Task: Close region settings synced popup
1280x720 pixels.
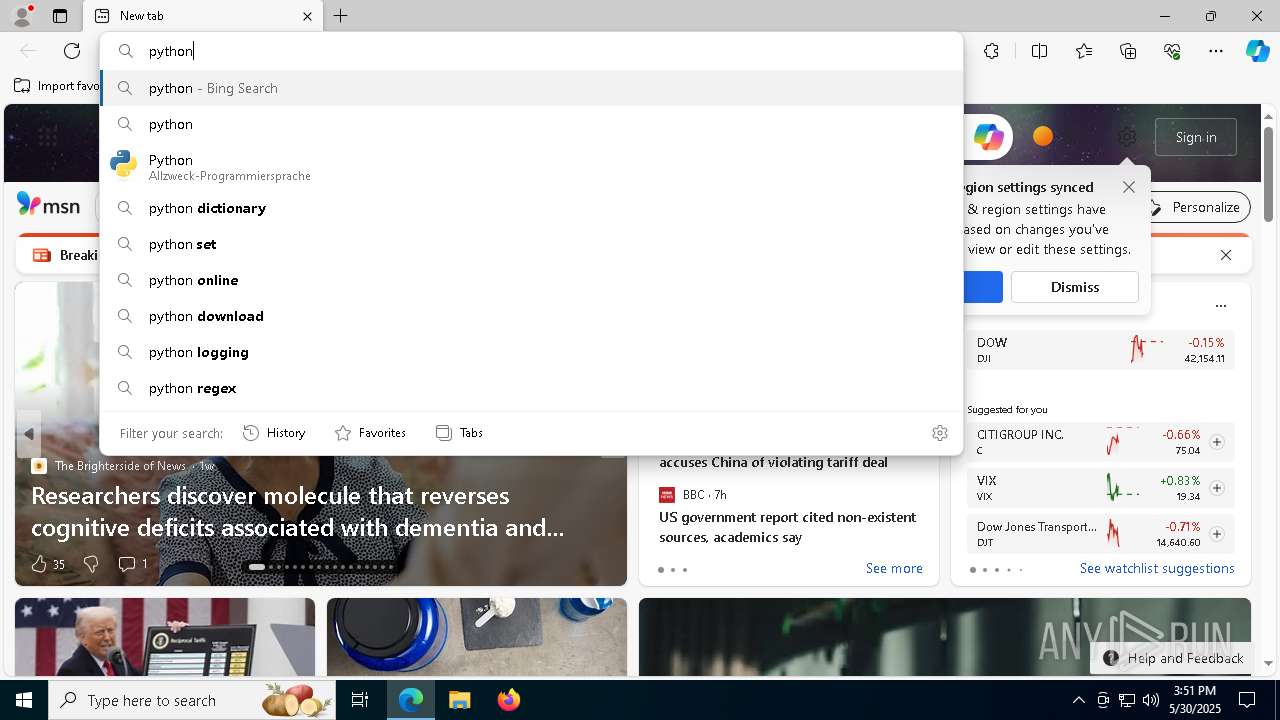Action: point(1129,187)
